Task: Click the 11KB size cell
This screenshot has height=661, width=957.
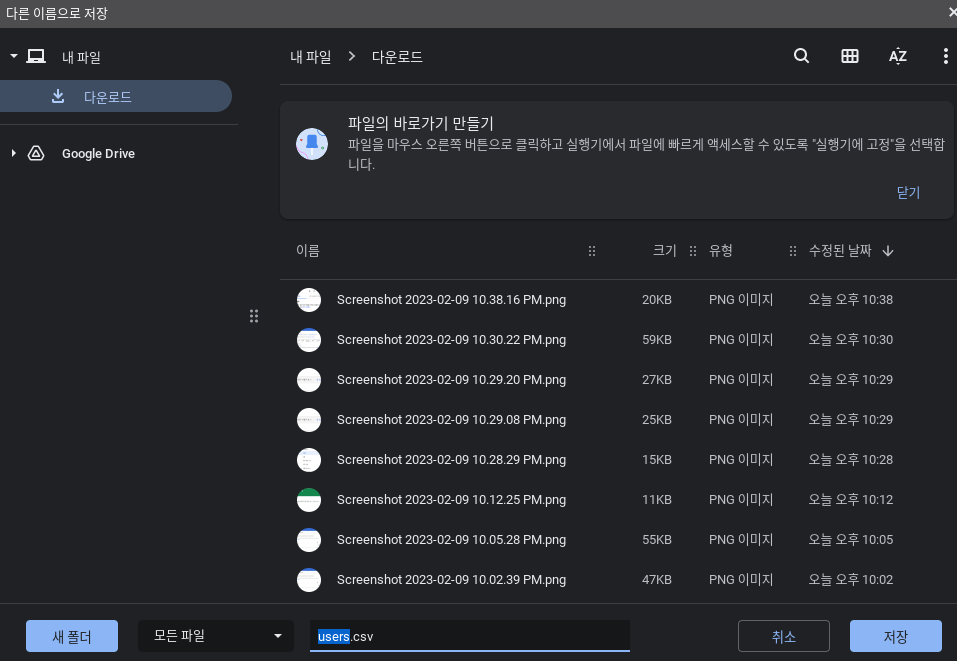Action: point(657,500)
